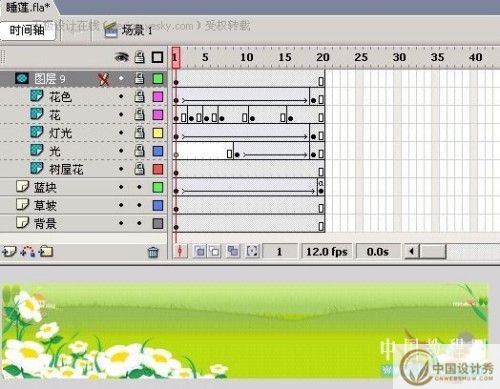Select the 睡莲.fla document tab
This screenshot has width=500, height=389.
[x=28, y=7]
